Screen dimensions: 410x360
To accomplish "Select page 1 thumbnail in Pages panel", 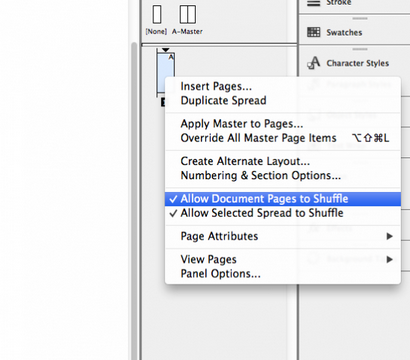I will click(166, 73).
